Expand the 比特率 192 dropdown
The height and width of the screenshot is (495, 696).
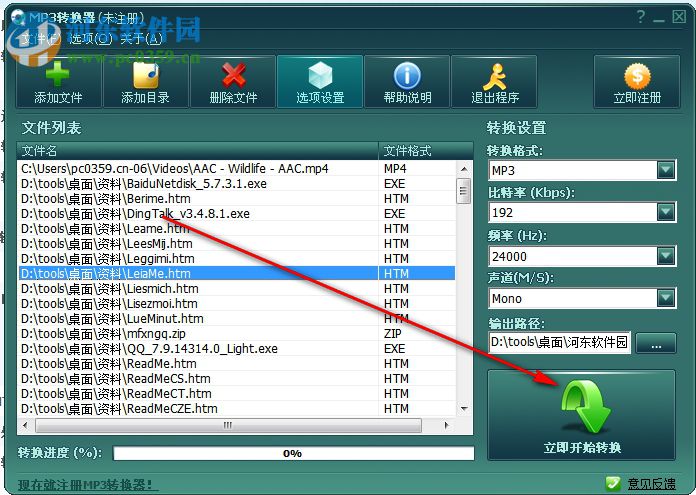click(666, 212)
